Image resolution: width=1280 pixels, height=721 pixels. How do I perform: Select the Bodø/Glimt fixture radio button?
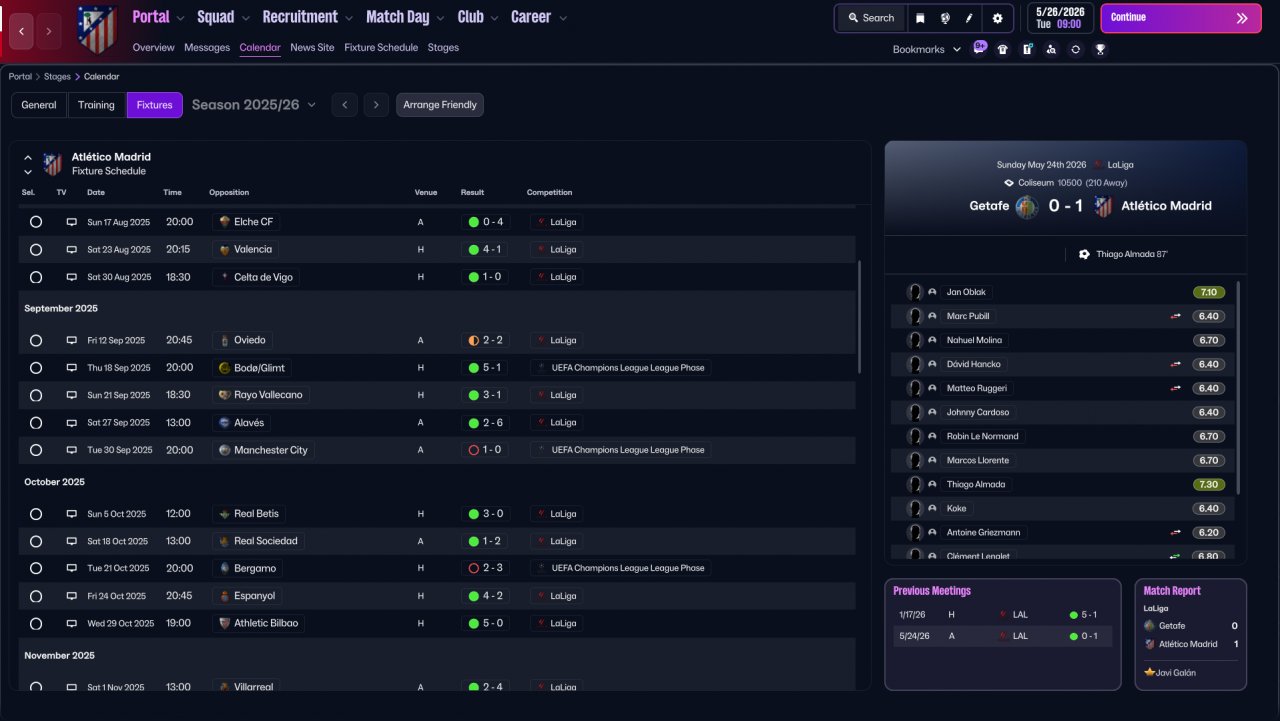[36, 368]
